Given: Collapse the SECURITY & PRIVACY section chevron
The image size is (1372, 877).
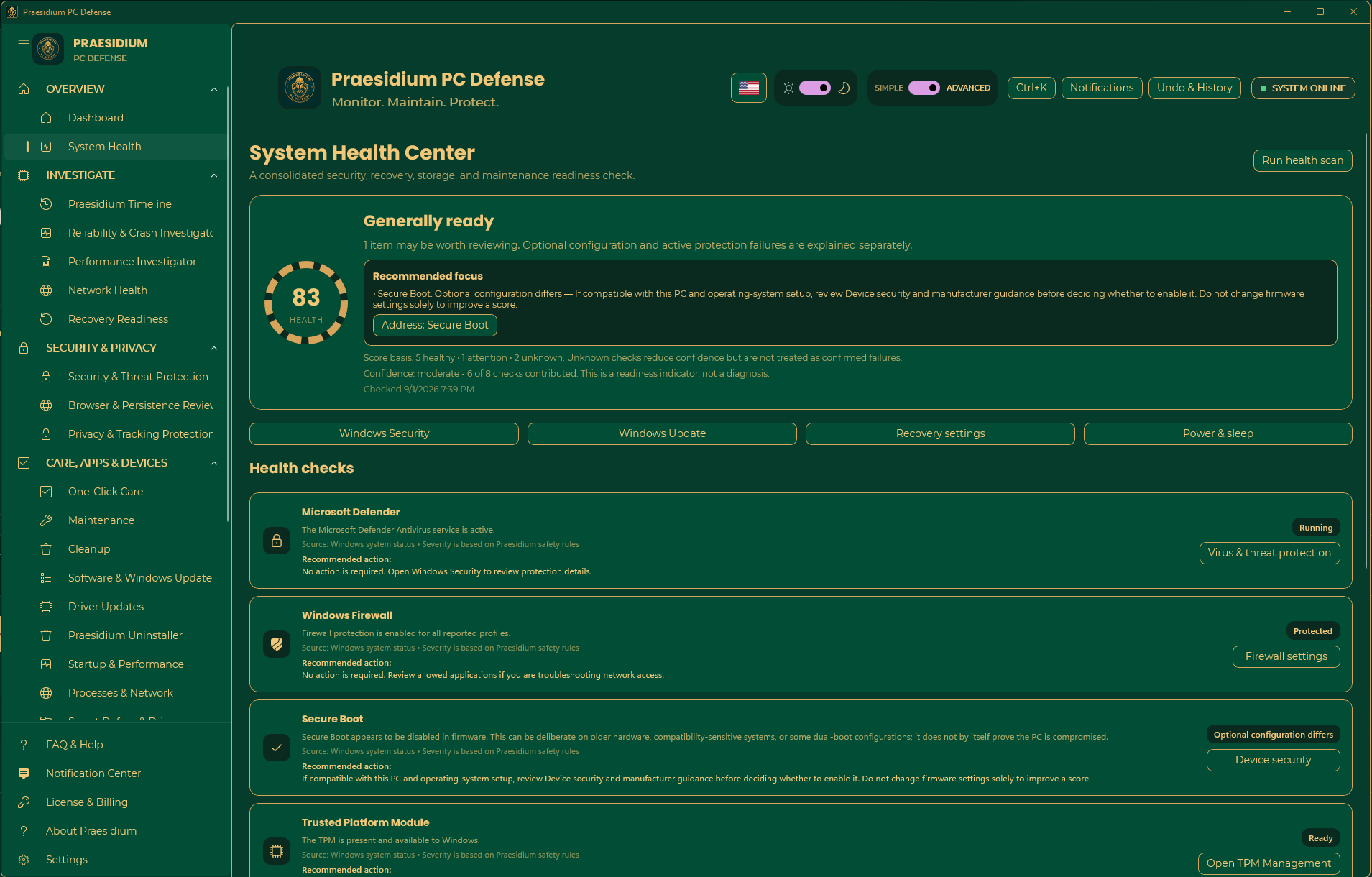Looking at the screenshot, I should coord(214,348).
